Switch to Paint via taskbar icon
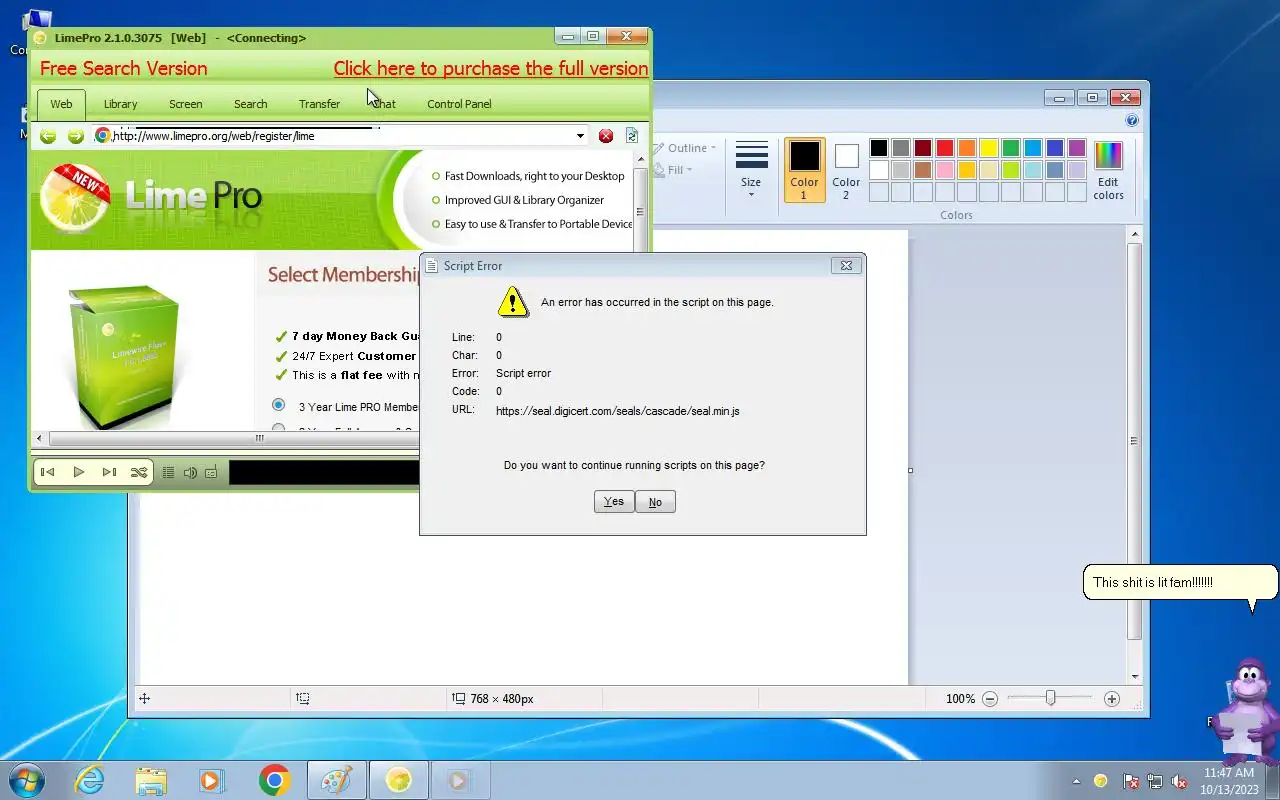Screen dimensions: 1280x800 [336, 780]
